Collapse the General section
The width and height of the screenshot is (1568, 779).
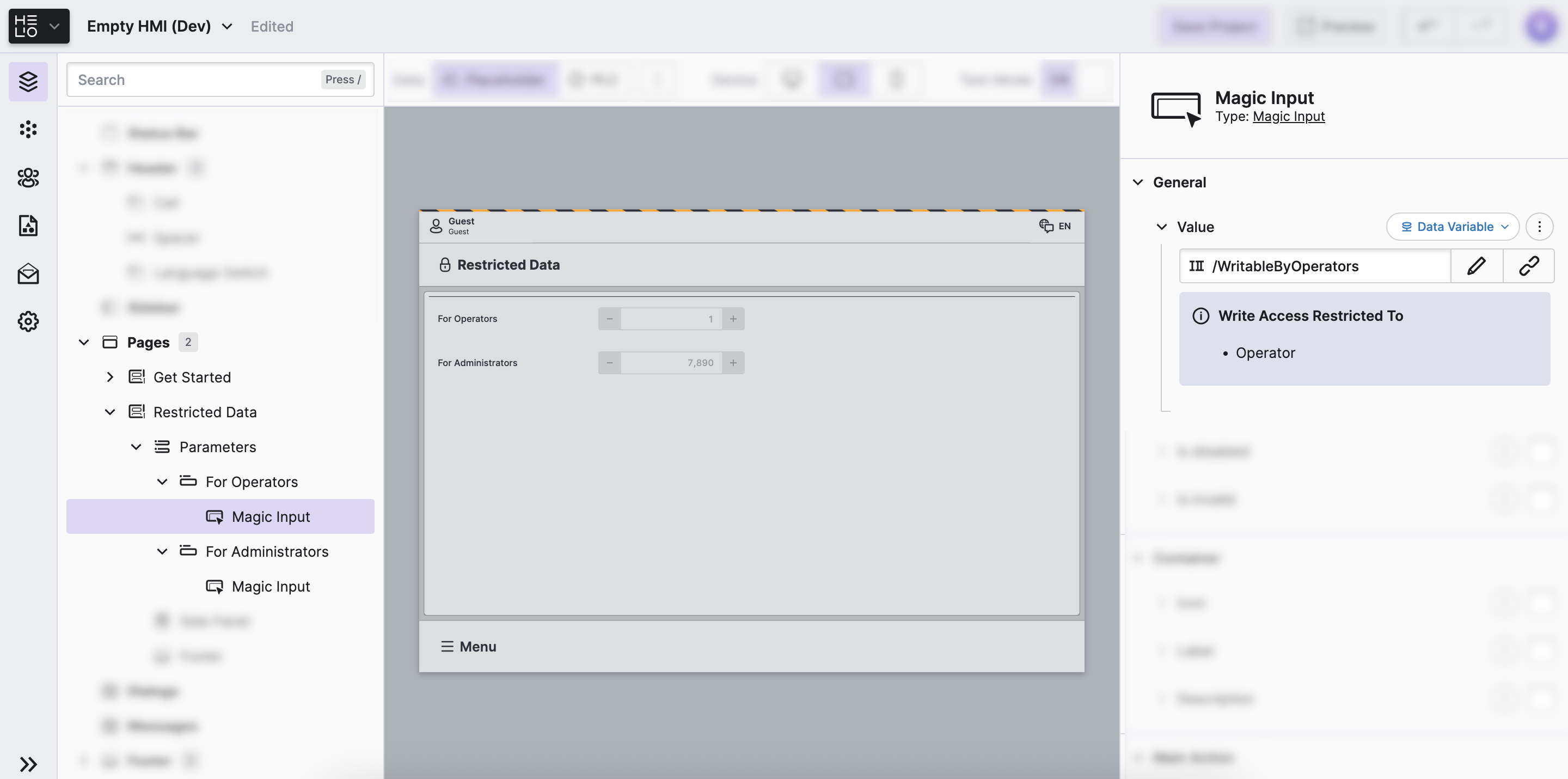pos(1138,182)
